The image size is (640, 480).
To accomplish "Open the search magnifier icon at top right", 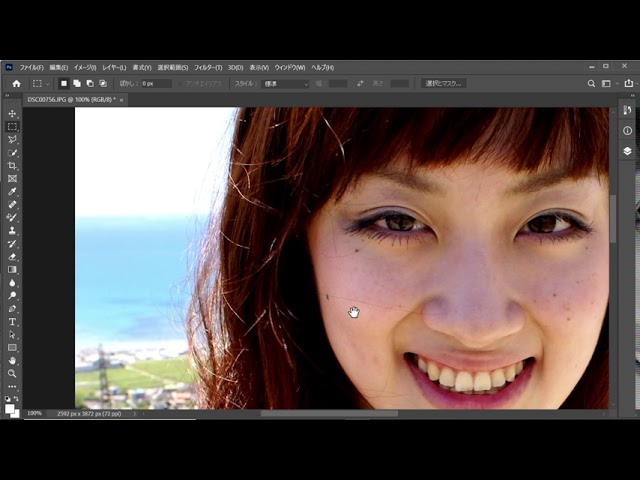I will pos(591,84).
